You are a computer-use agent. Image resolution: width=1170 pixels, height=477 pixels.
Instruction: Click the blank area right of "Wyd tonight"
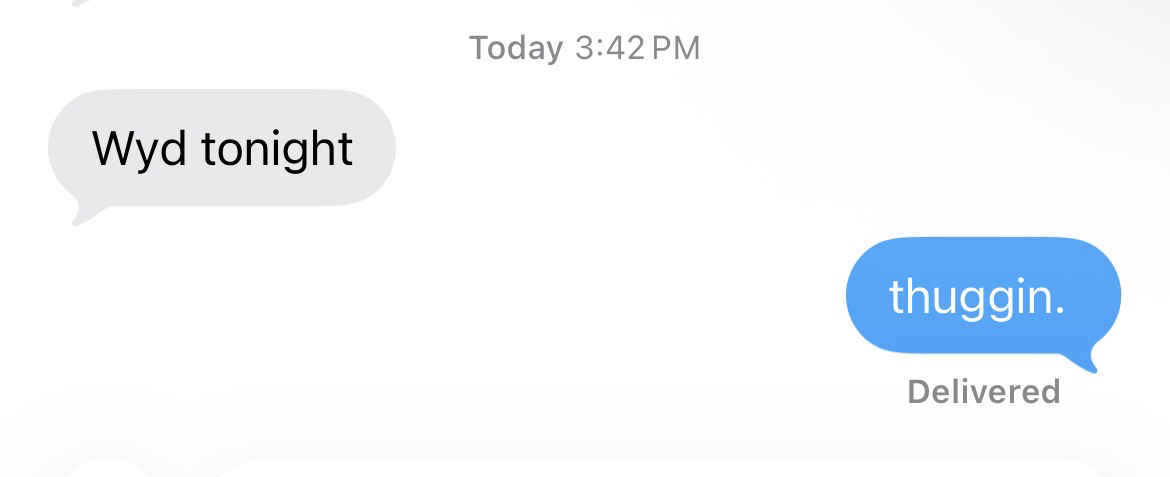746,149
